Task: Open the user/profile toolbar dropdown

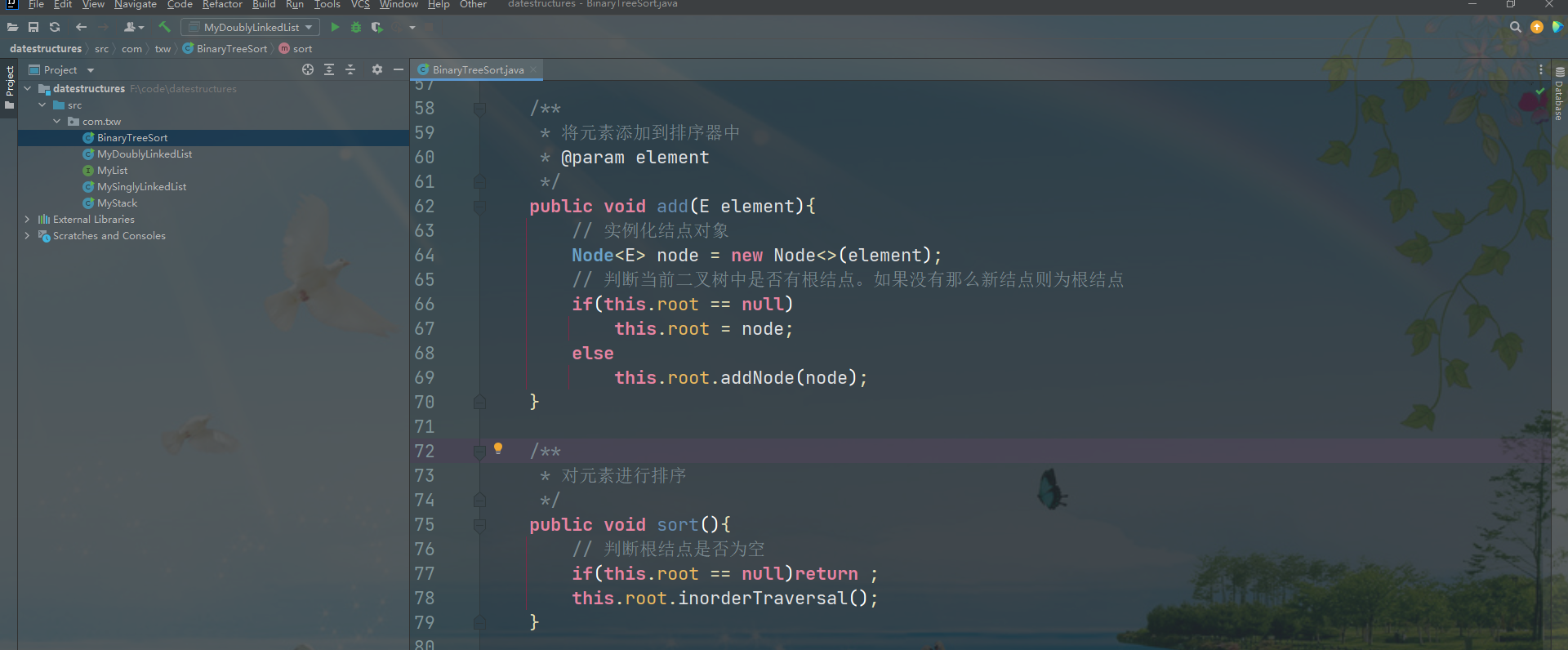Action: click(134, 27)
